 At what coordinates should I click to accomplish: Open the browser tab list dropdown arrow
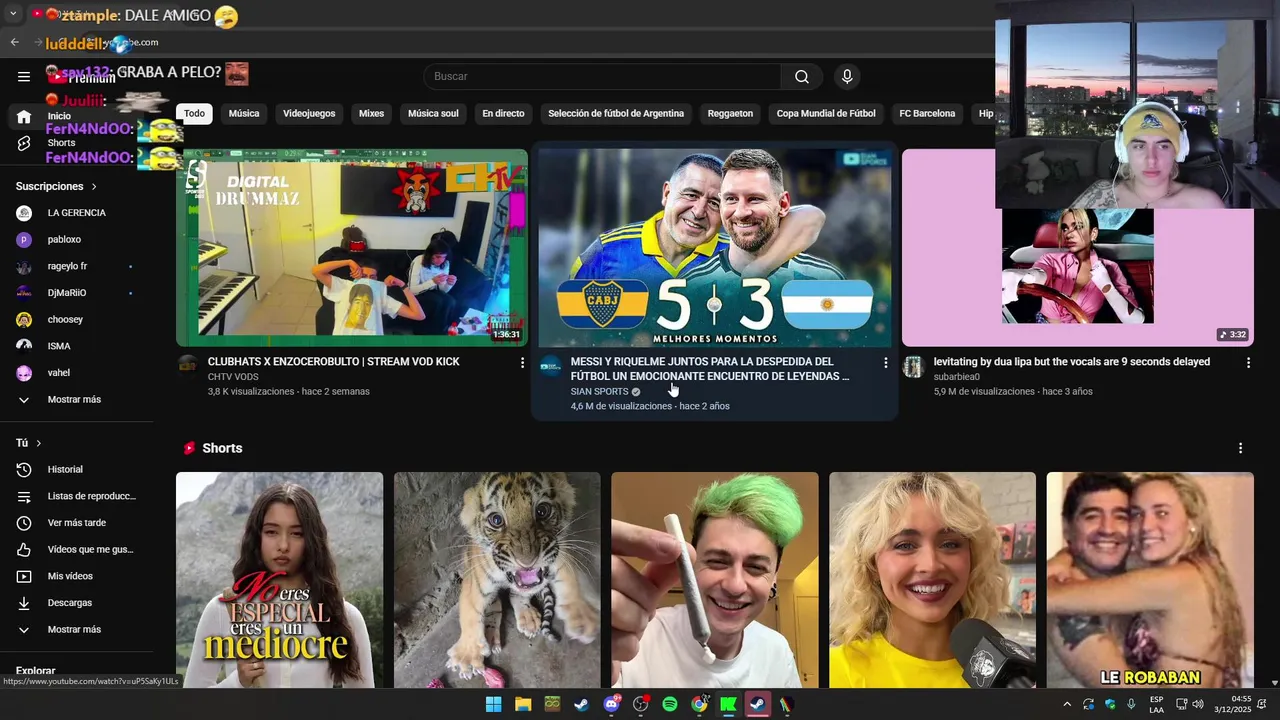click(x=13, y=14)
